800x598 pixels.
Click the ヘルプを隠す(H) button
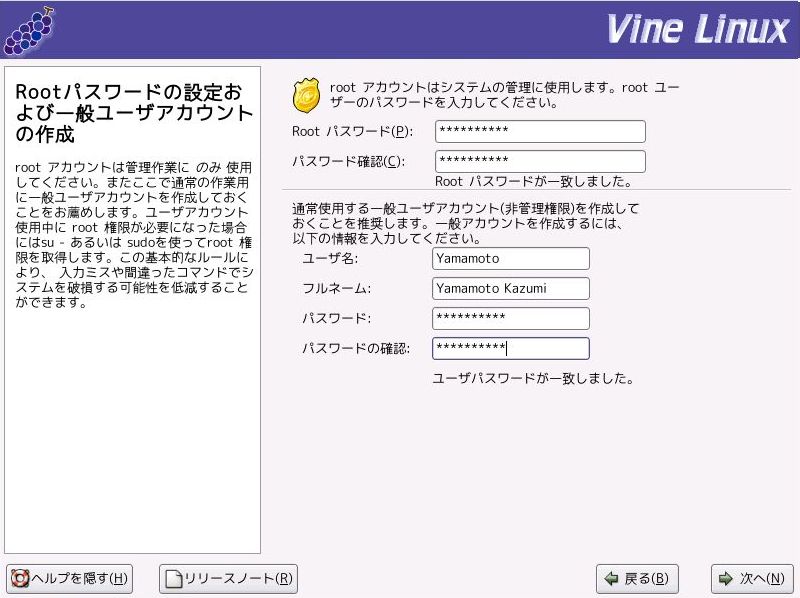click(x=69, y=579)
